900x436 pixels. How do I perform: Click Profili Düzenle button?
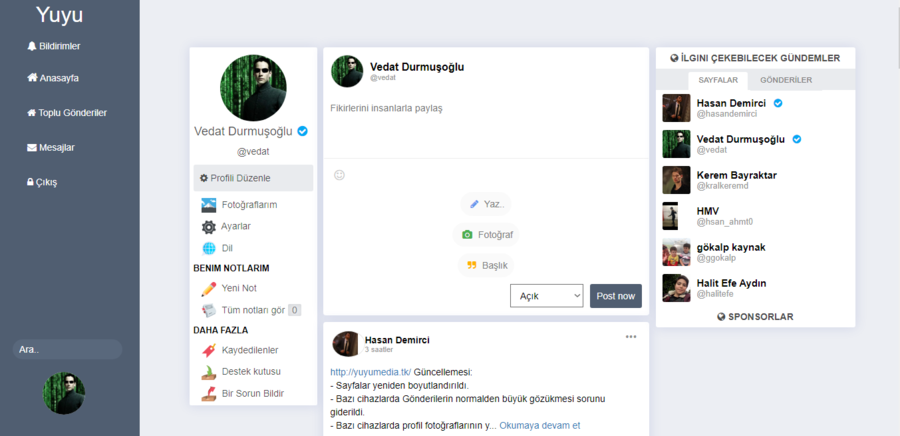click(253, 178)
